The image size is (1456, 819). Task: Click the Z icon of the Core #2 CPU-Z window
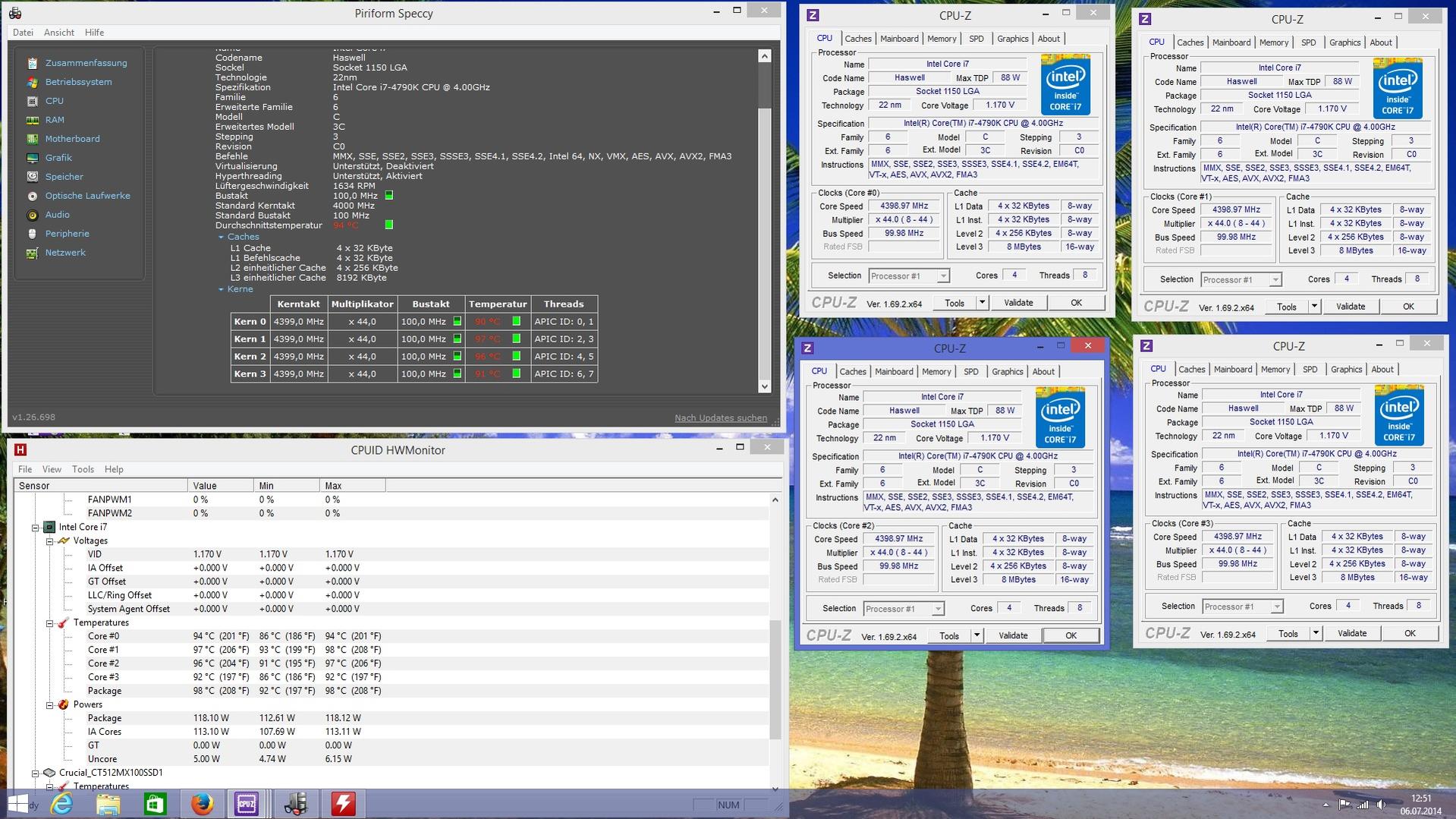click(807, 348)
